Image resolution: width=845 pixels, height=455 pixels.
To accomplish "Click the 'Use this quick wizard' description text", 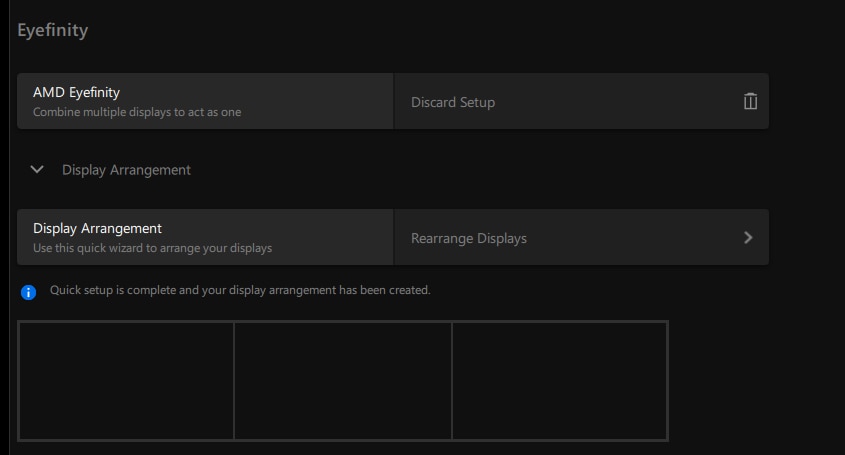I will [152, 248].
